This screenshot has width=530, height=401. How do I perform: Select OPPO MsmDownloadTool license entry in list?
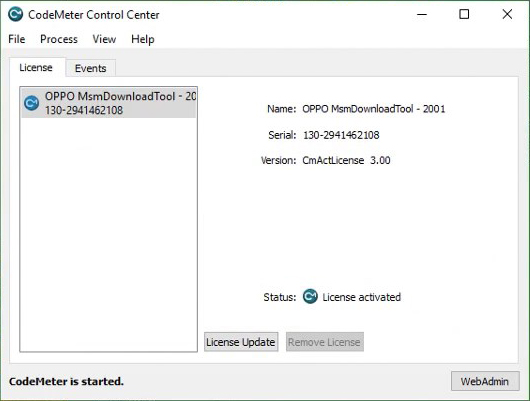coord(109,103)
